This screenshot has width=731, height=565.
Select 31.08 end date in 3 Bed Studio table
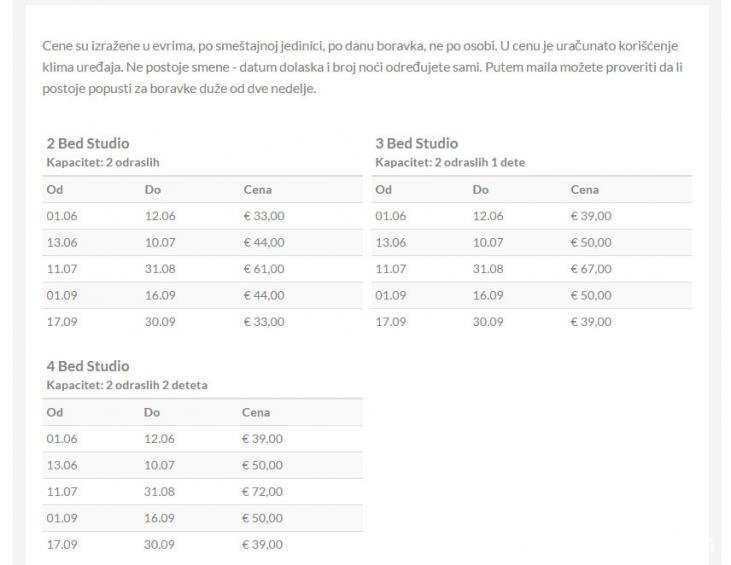[488, 269]
